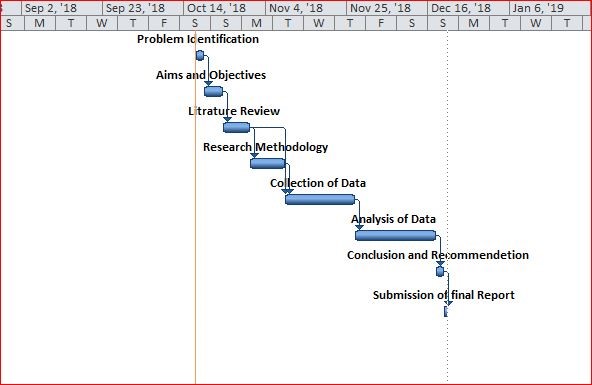Screen dimensions: 592x385
Task: Click the Nov 25, '18 timescale header
Action: [387, 8]
